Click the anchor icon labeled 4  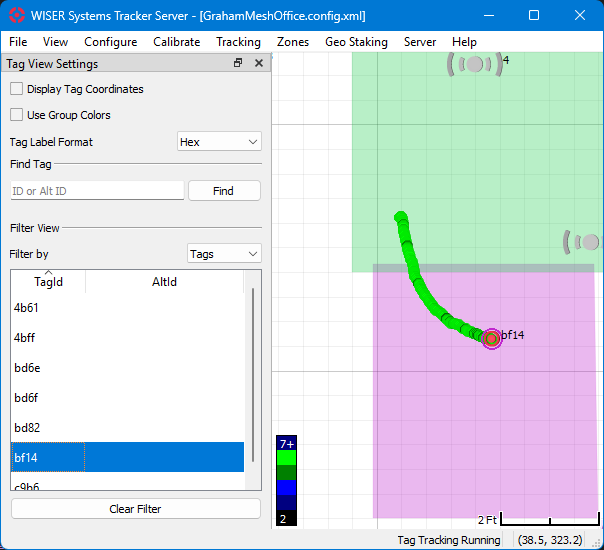pyautogui.click(x=475, y=65)
